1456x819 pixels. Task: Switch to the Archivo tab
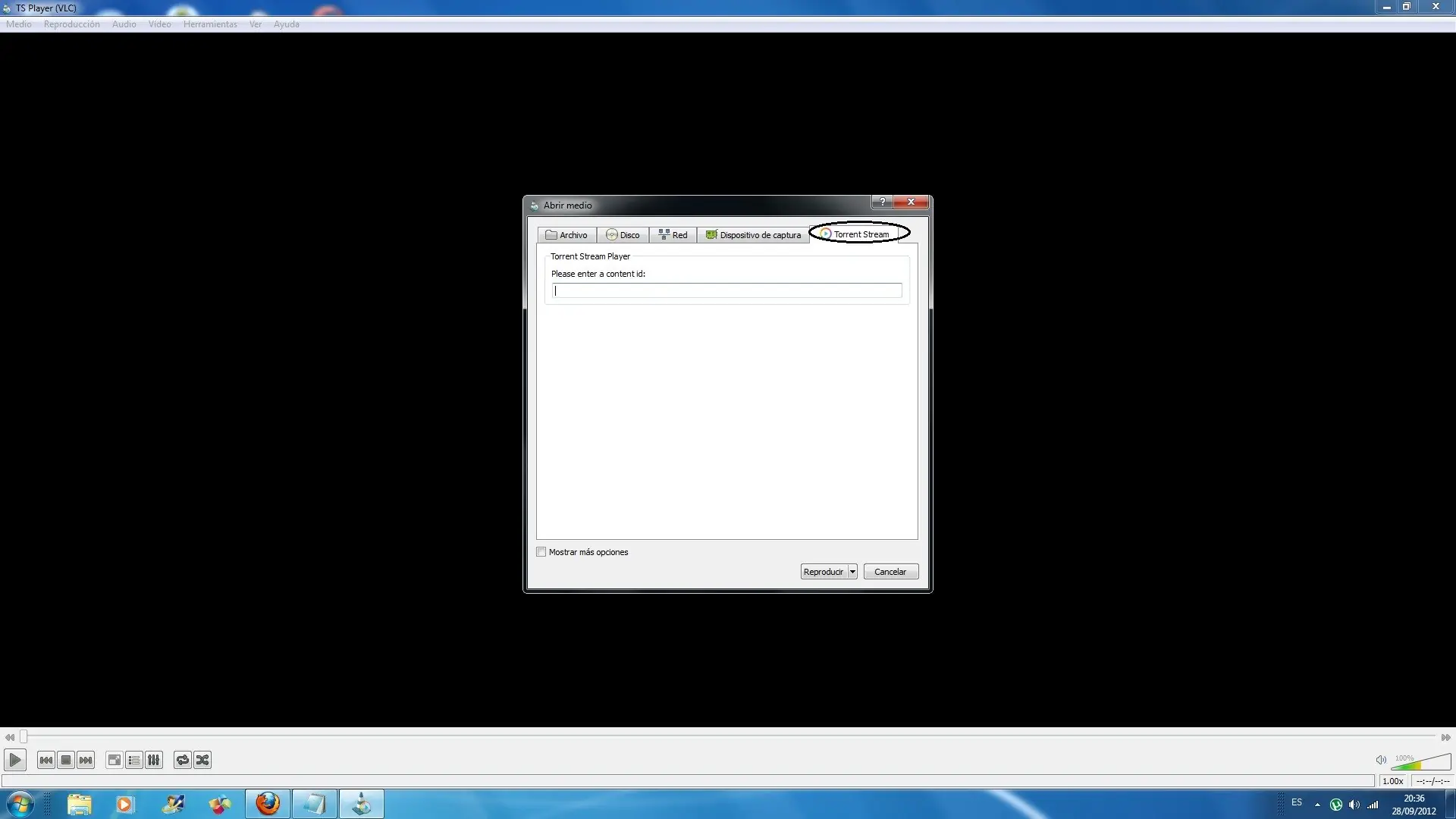(566, 235)
